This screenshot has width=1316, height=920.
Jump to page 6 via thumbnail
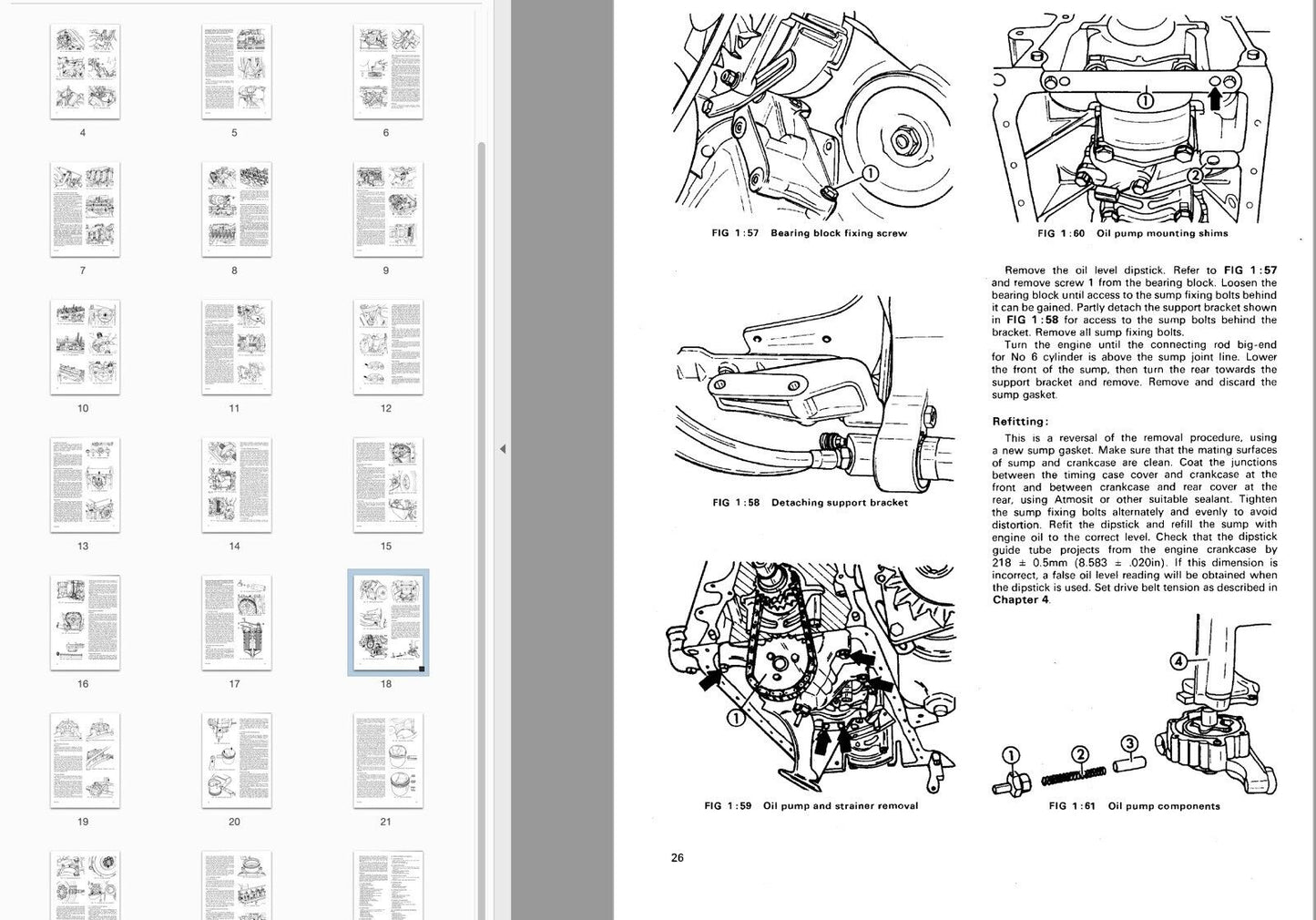[x=388, y=72]
